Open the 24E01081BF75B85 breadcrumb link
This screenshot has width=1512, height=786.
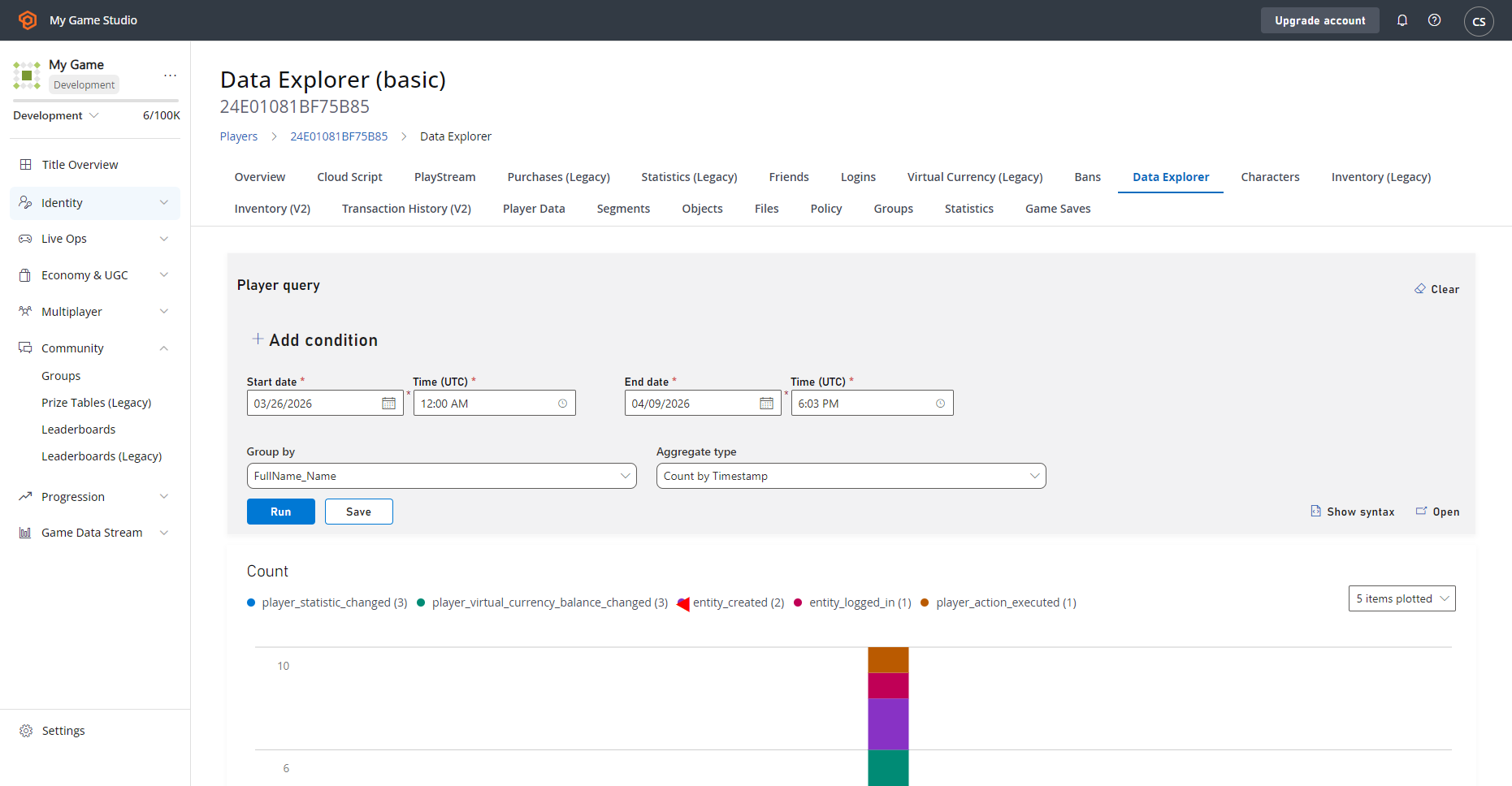(339, 136)
